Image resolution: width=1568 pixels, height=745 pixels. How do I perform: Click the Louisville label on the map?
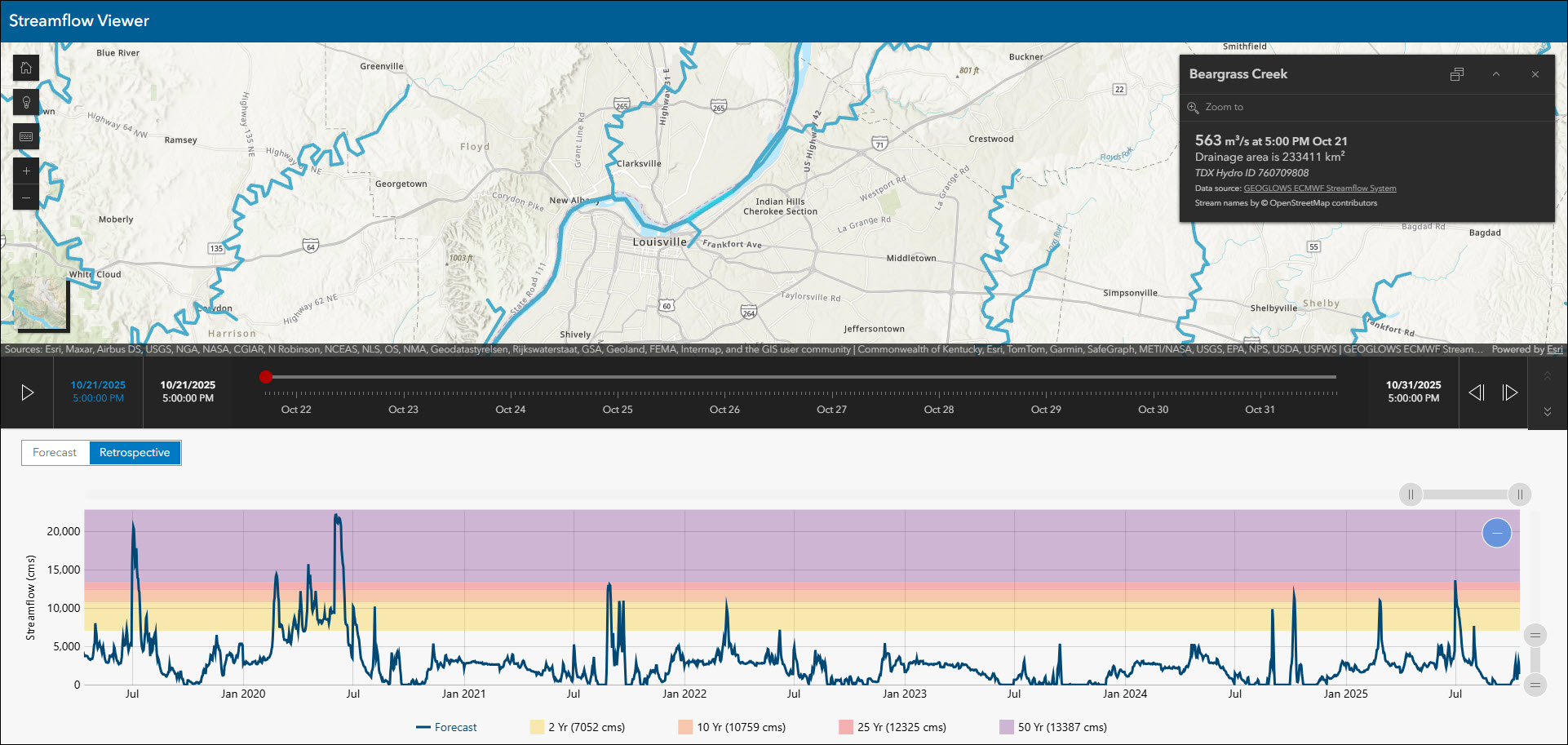coord(660,242)
